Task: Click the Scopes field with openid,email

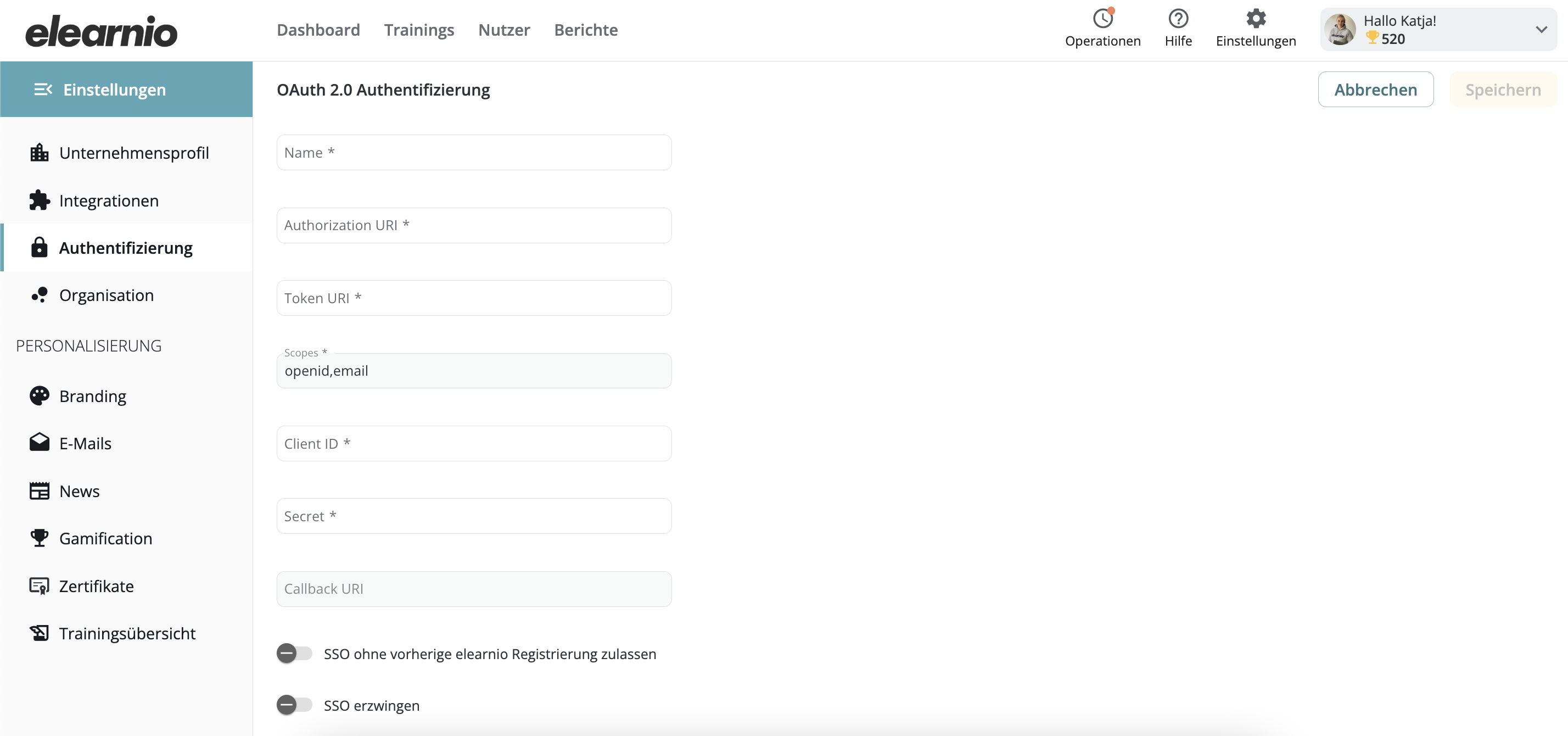Action: [x=474, y=371]
